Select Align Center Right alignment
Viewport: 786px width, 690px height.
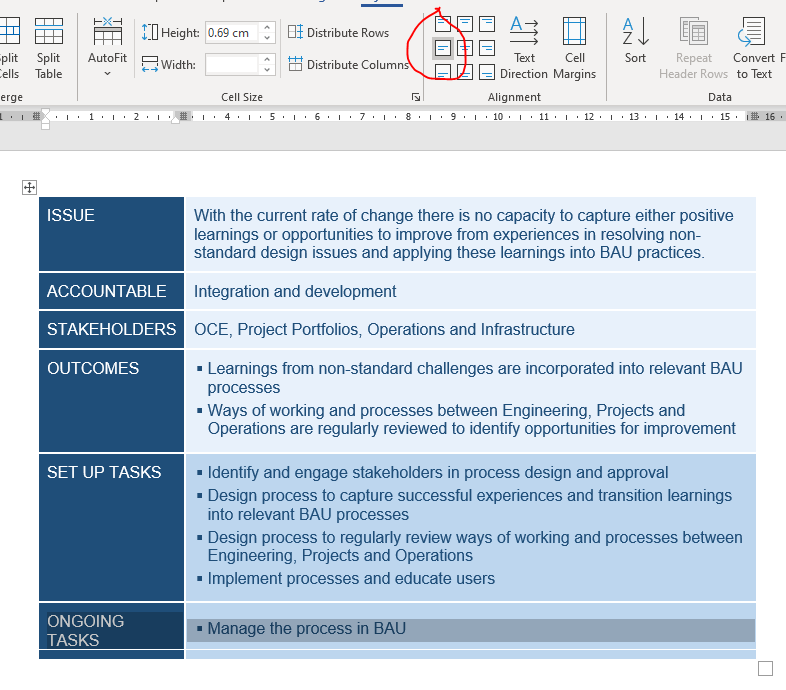487,49
